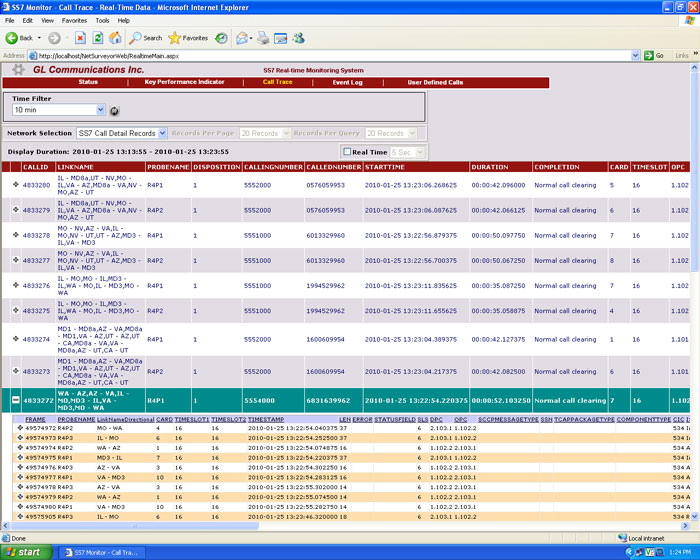Image resolution: width=700 pixels, height=560 pixels.
Task: Click the address URL field
Action: point(330,56)
